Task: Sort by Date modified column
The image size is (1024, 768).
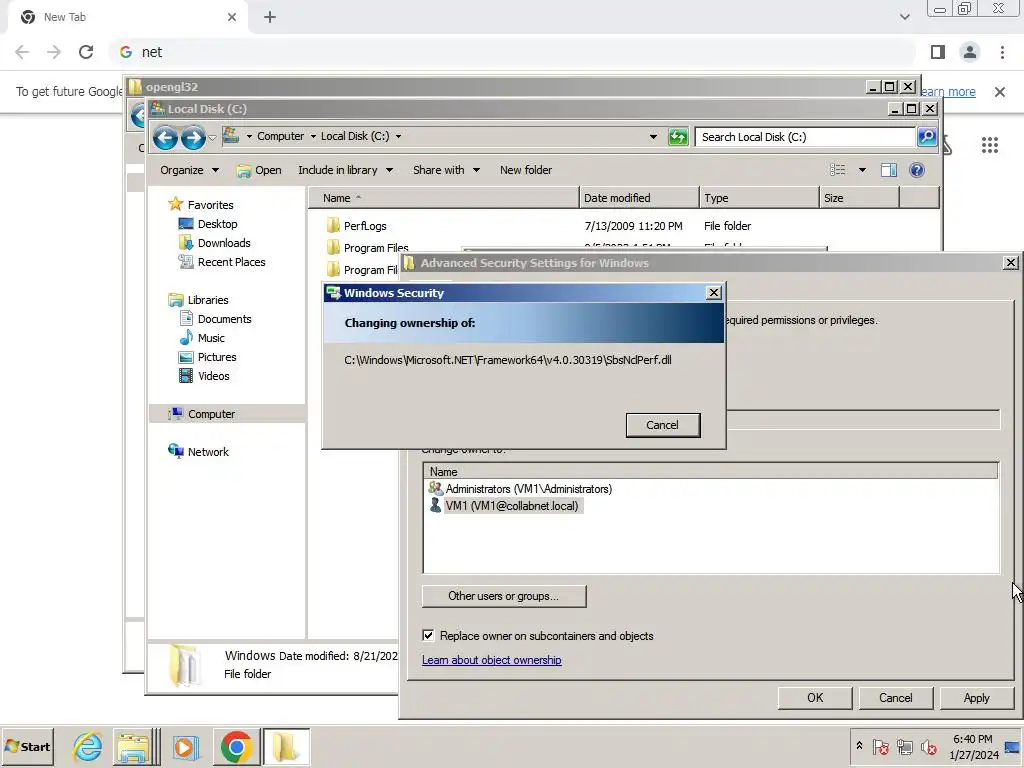Action: tap(639, 198)
